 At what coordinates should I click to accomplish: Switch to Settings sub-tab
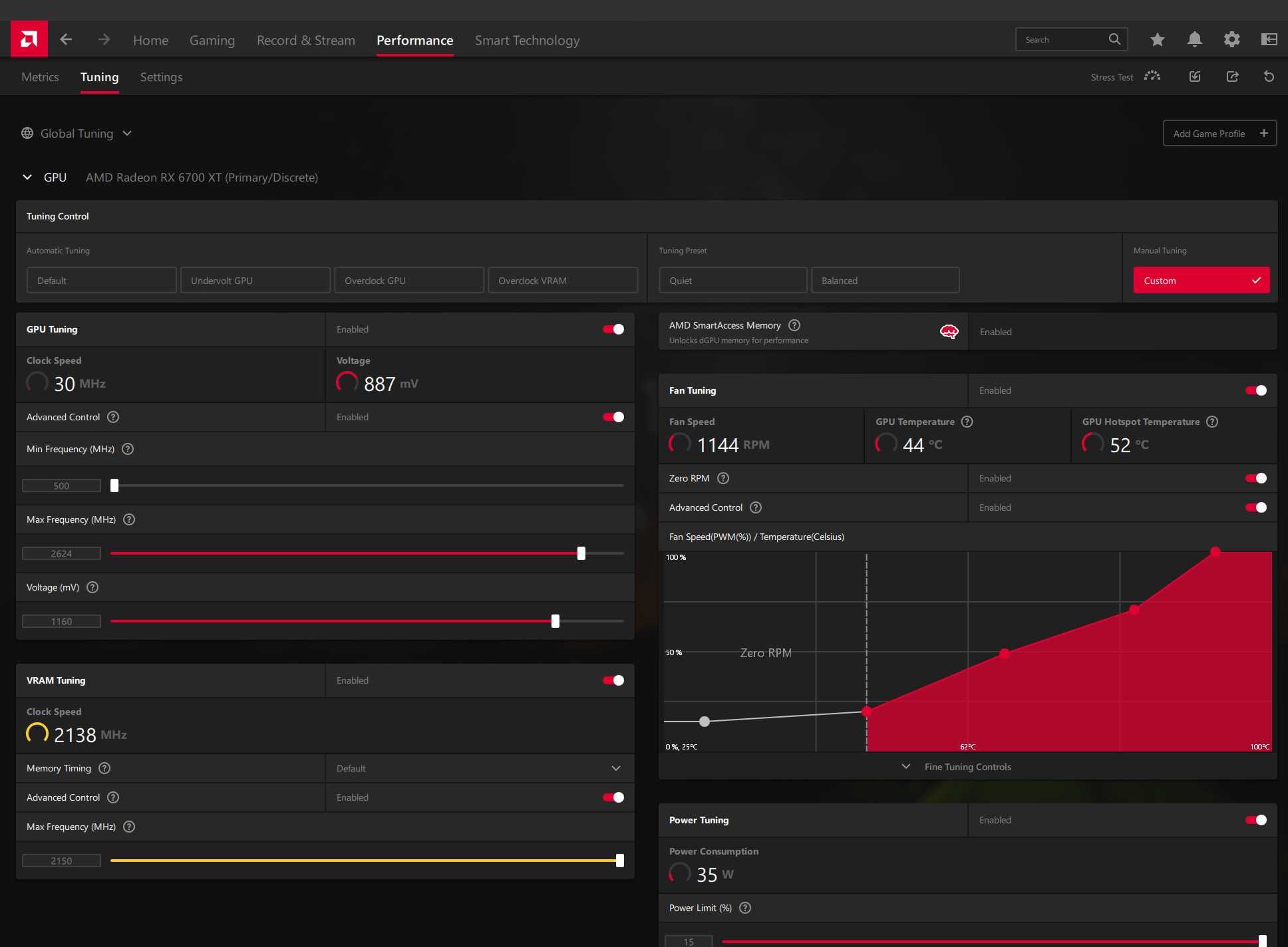(161, 77)
